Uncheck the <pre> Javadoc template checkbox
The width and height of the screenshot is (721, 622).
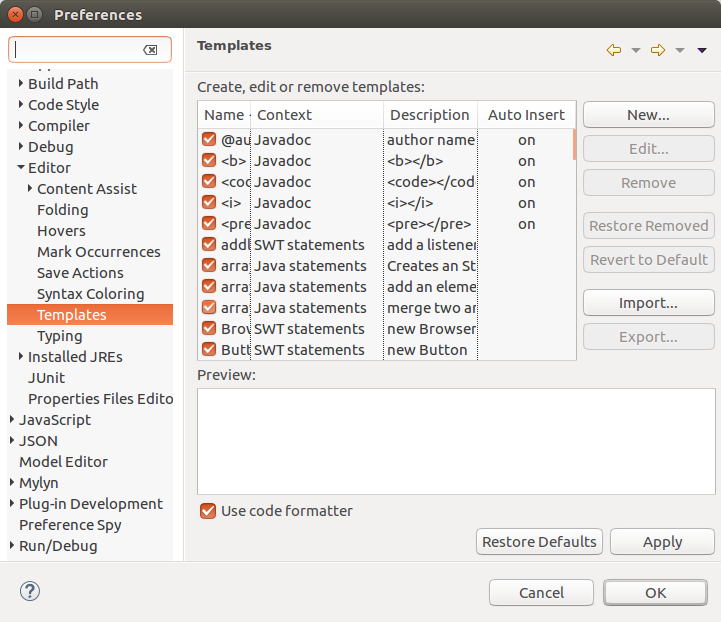point(209,223)
